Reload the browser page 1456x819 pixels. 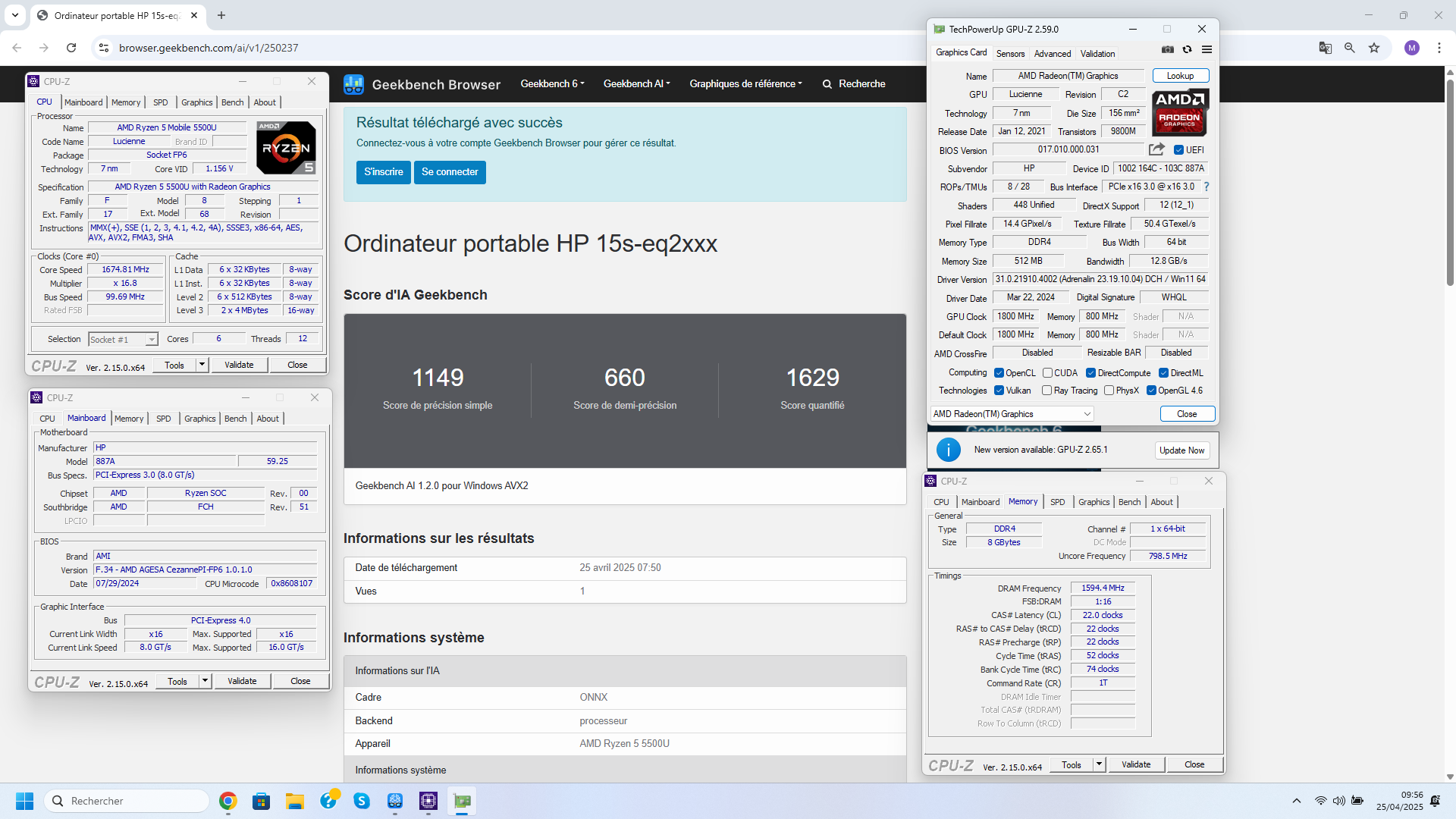point(71,48)
